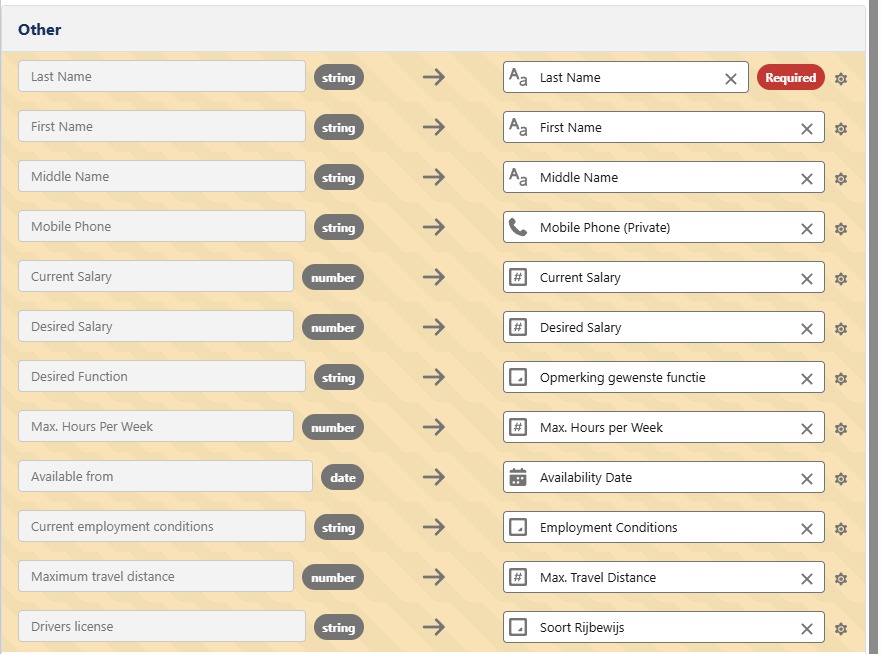Screen dimensions: 881x654
Task: Toggle the Required badge on Last Name
Action: tap(790, 76)
